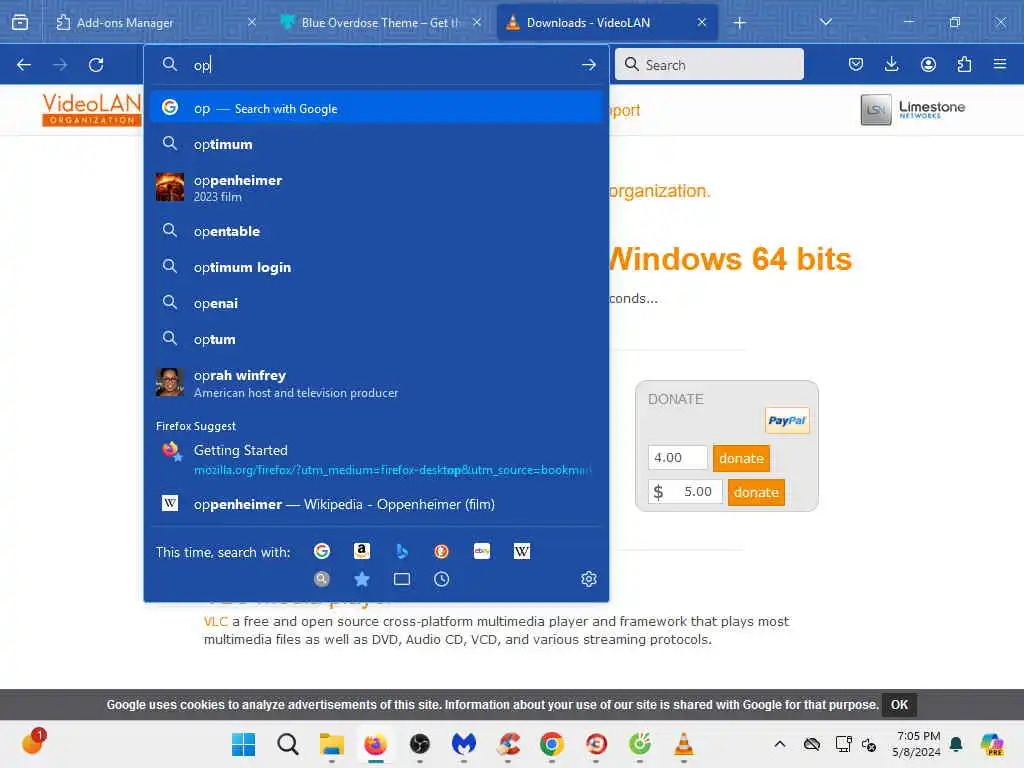Image resolution: width=1024 pixels, height=768 pixels.
Task: Search with Google engine icon
Action: click(x=321, y=551)
